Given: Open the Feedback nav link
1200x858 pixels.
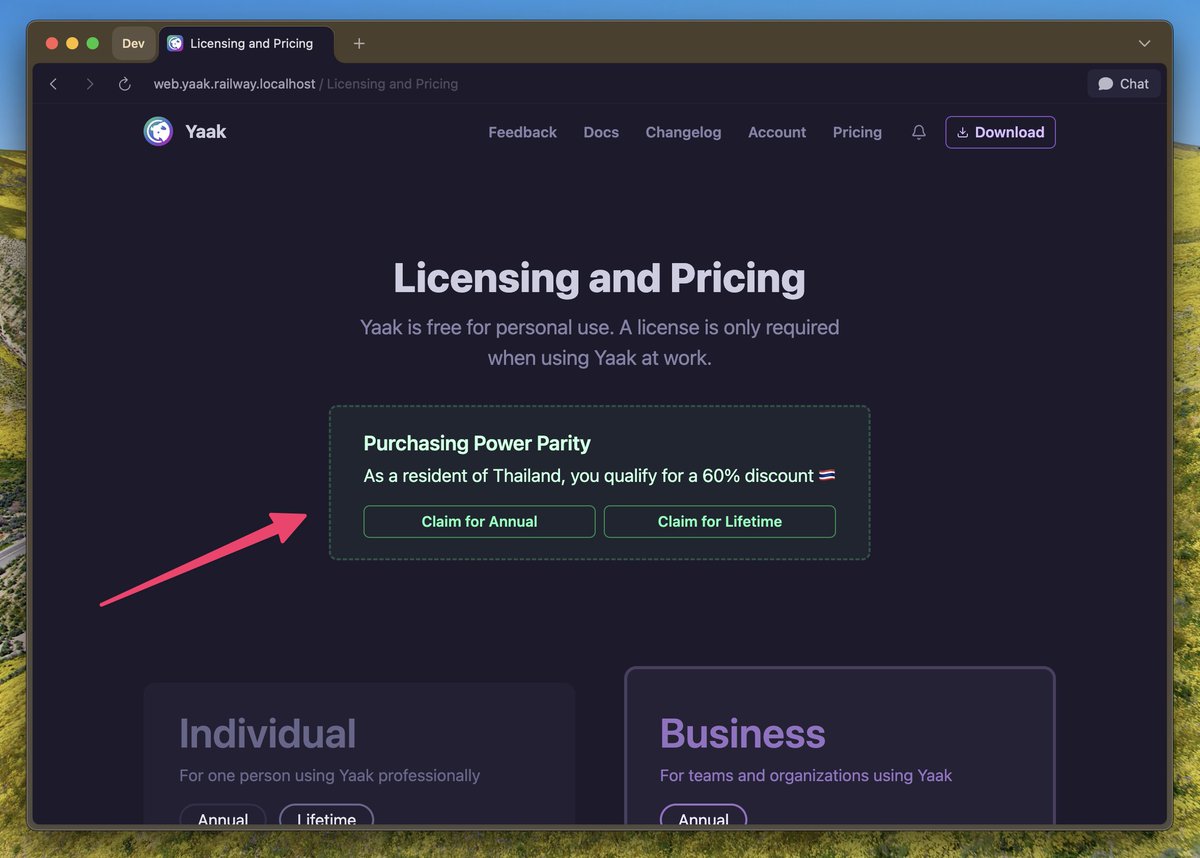Looking at the screenshot, I should point(522,132).
